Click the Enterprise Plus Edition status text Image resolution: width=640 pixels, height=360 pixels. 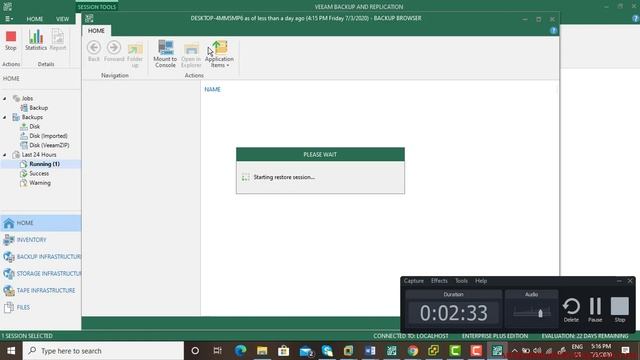[495, 336]
